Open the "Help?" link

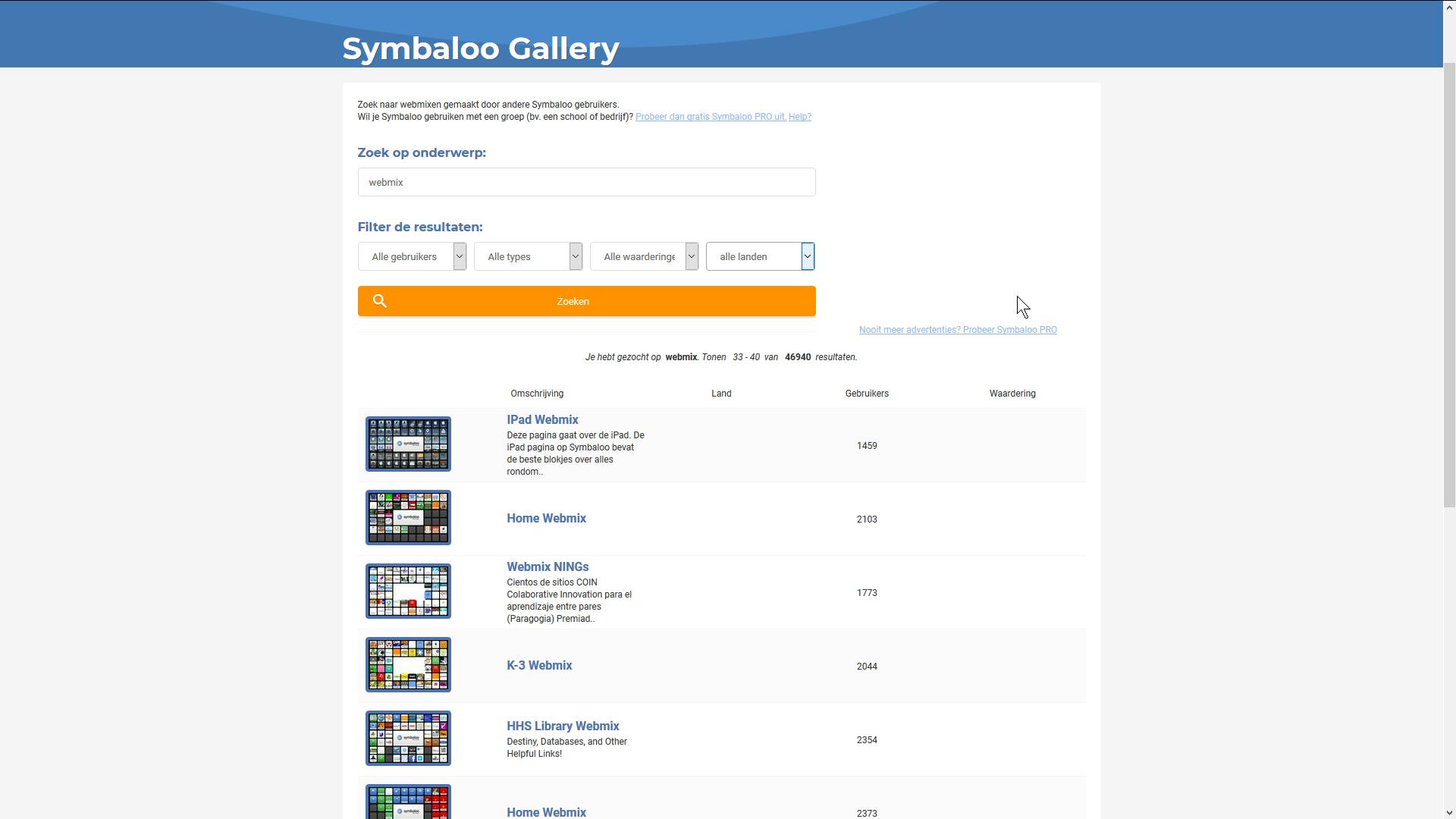799,117
